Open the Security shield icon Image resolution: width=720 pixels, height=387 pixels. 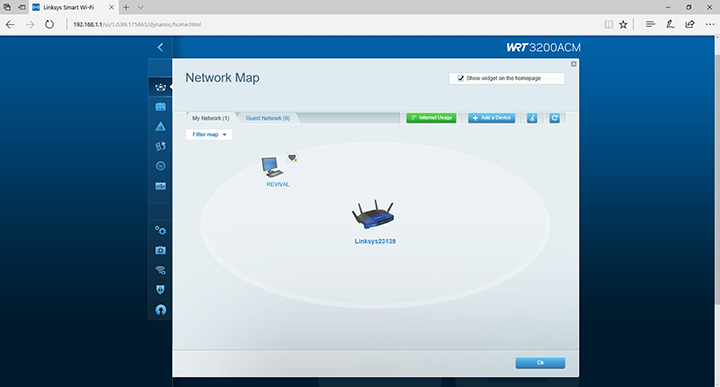(x=160, y=290)
